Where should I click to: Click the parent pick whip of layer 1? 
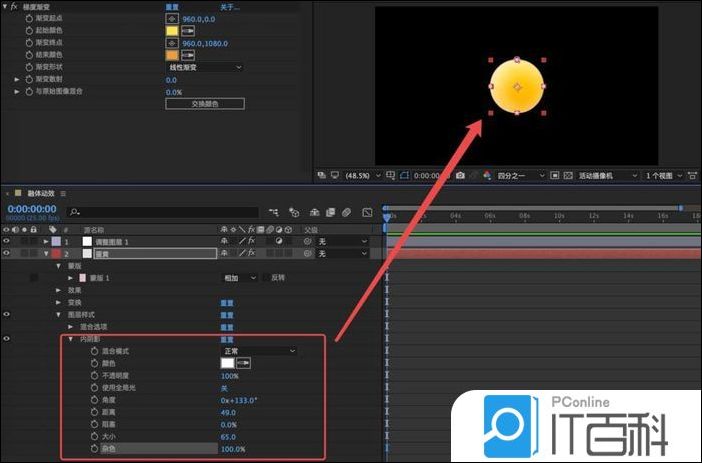click(308, 242)
